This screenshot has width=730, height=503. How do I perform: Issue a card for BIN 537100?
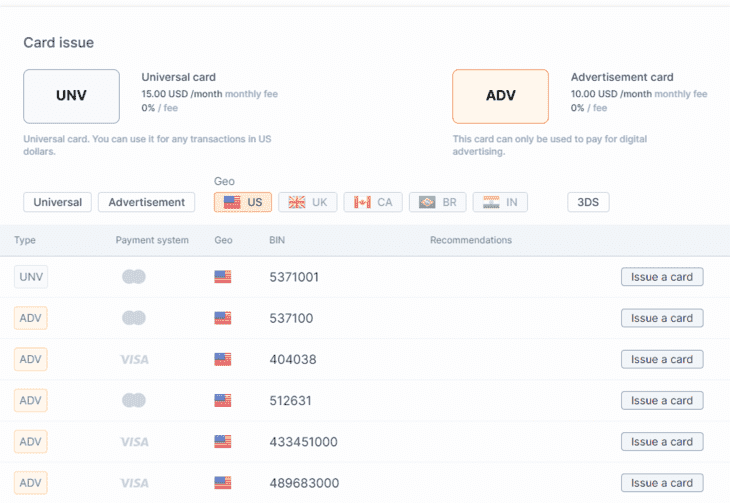coord(662,318)
